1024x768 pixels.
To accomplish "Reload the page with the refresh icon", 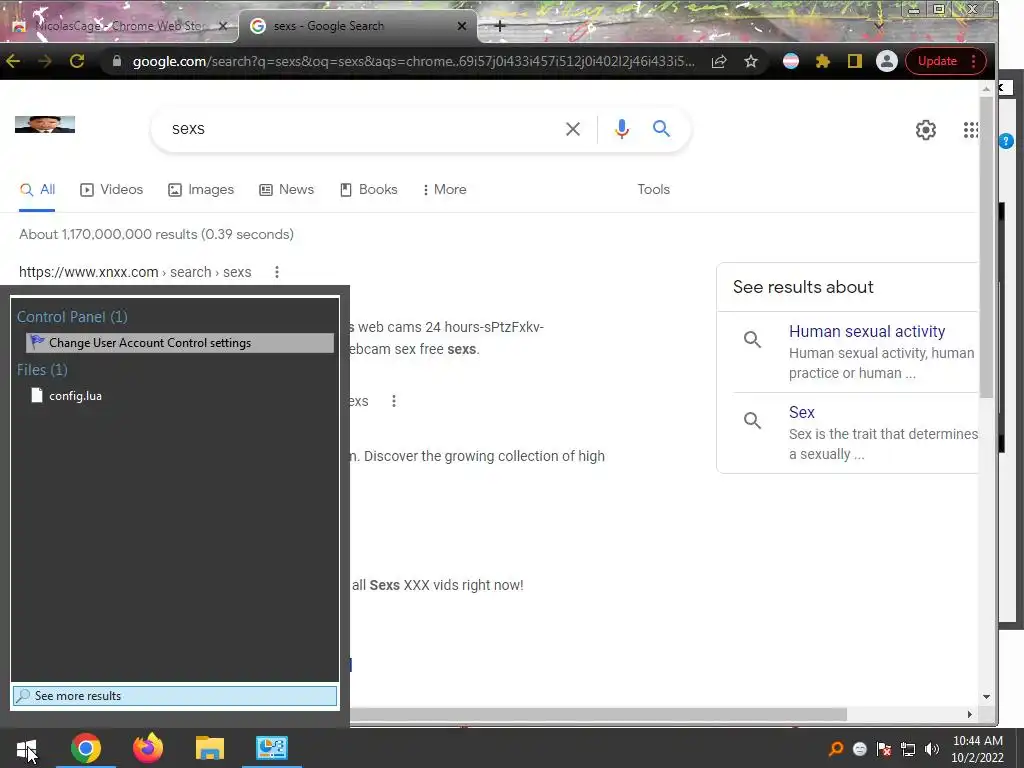I will 77,61.
